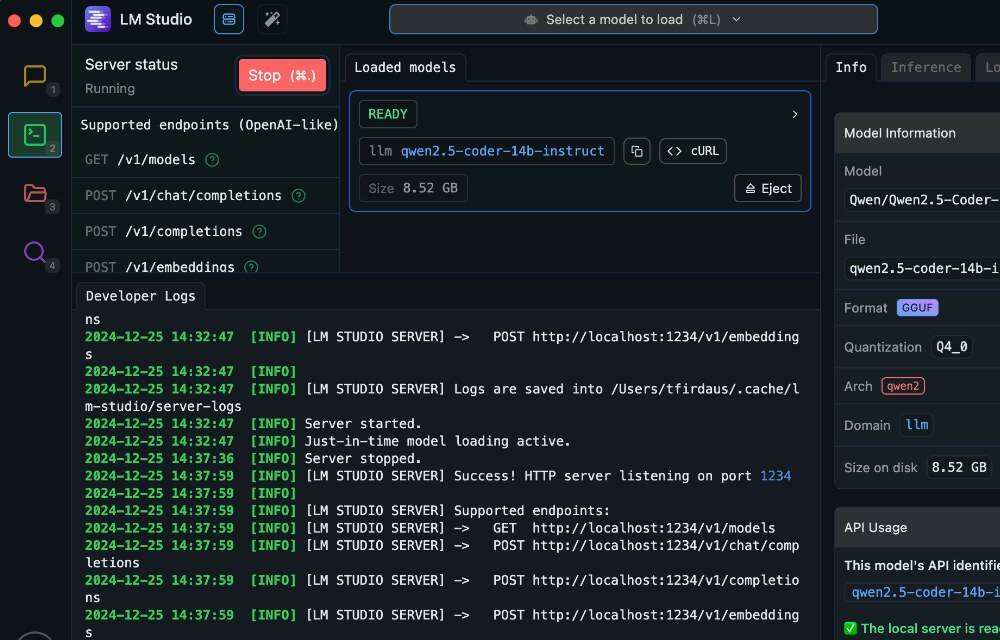Click the magic wand toolbar icon
The height and width of the screenshot is (640, 1000).
272,19
